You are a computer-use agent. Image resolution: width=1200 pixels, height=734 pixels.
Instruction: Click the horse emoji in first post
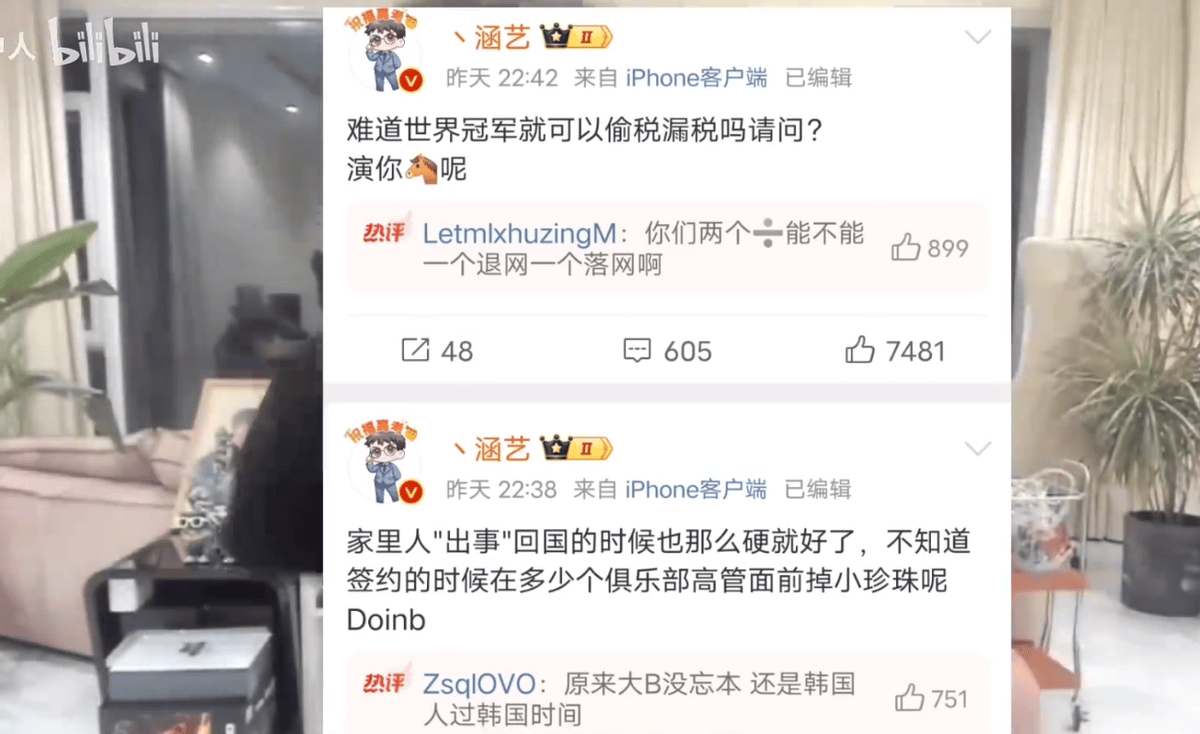pos(422,169)
